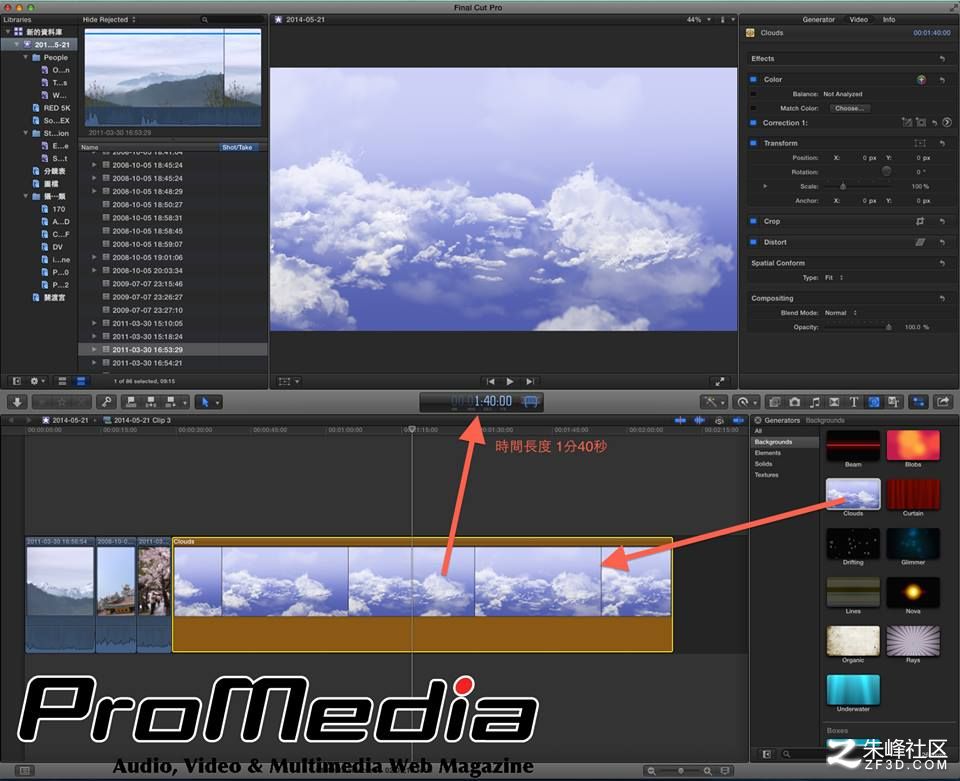The image size is (960, 781).
Task: Click the append clip edit button
Action: tap(171, 402)
